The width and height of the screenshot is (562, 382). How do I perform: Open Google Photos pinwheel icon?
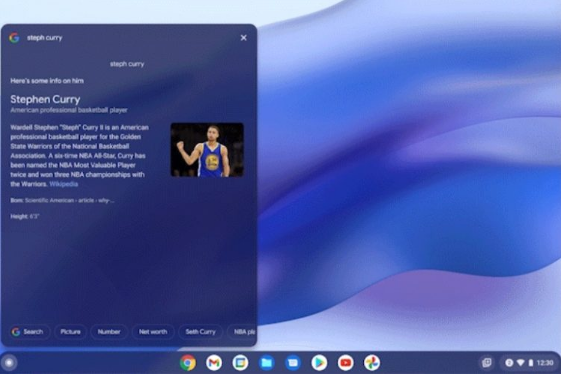(x=372, y=363)
